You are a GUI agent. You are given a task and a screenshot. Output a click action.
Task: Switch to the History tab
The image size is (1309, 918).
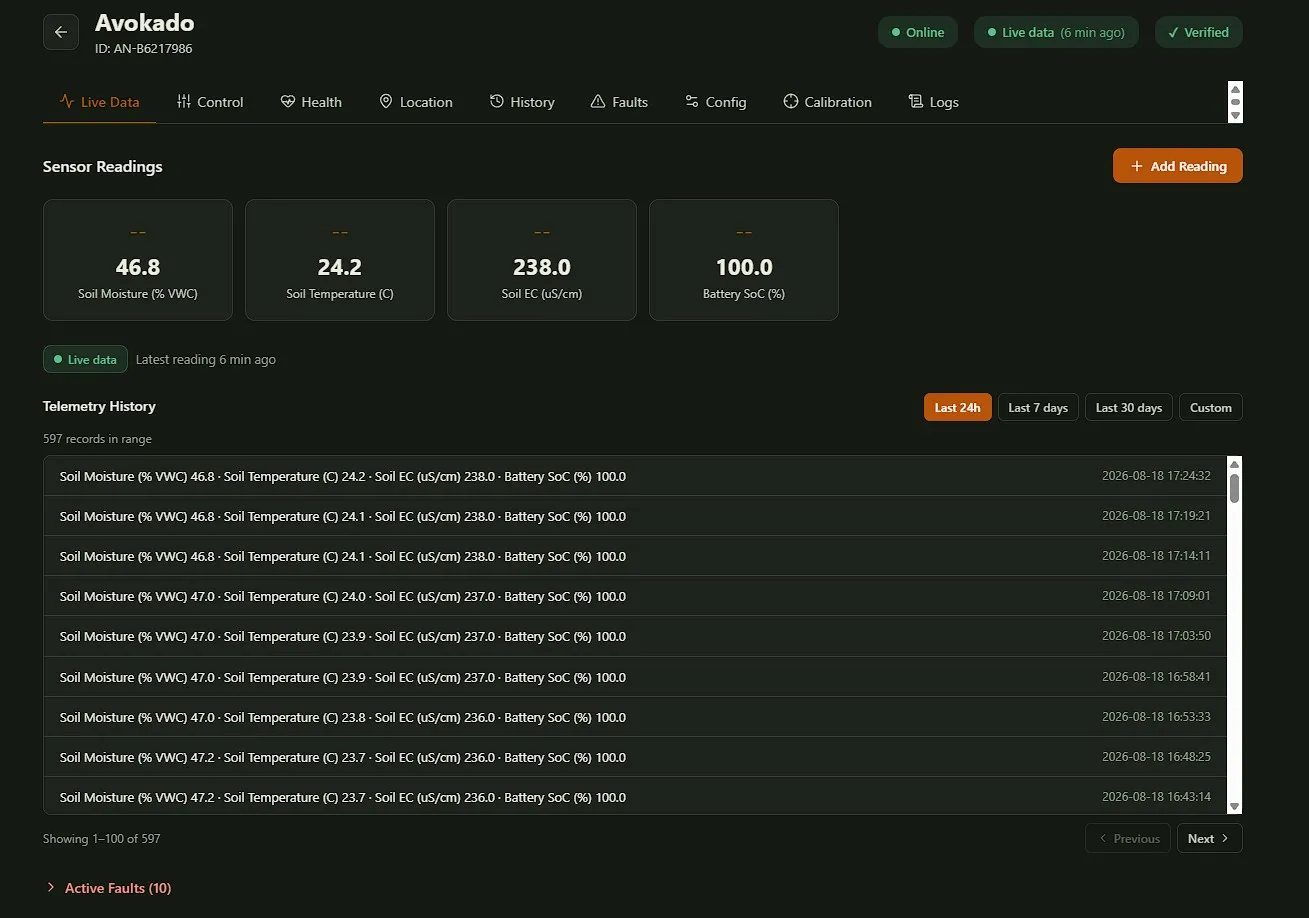[522, 102]
